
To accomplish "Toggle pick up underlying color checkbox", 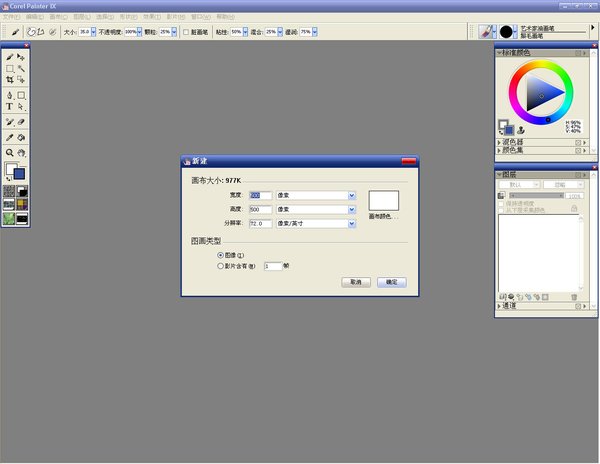I will (x=501, y=210).
